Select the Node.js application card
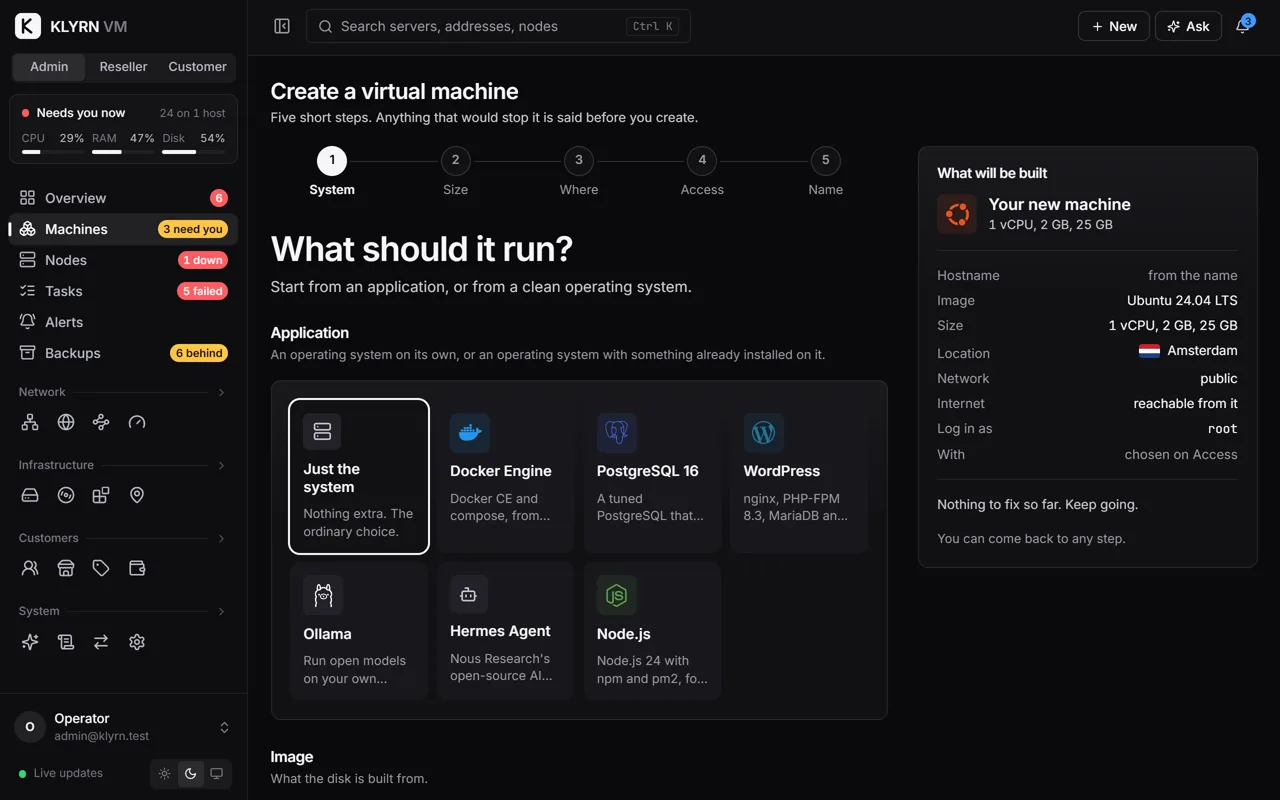Screen dimensions: 1280x800 pos(653,630)
